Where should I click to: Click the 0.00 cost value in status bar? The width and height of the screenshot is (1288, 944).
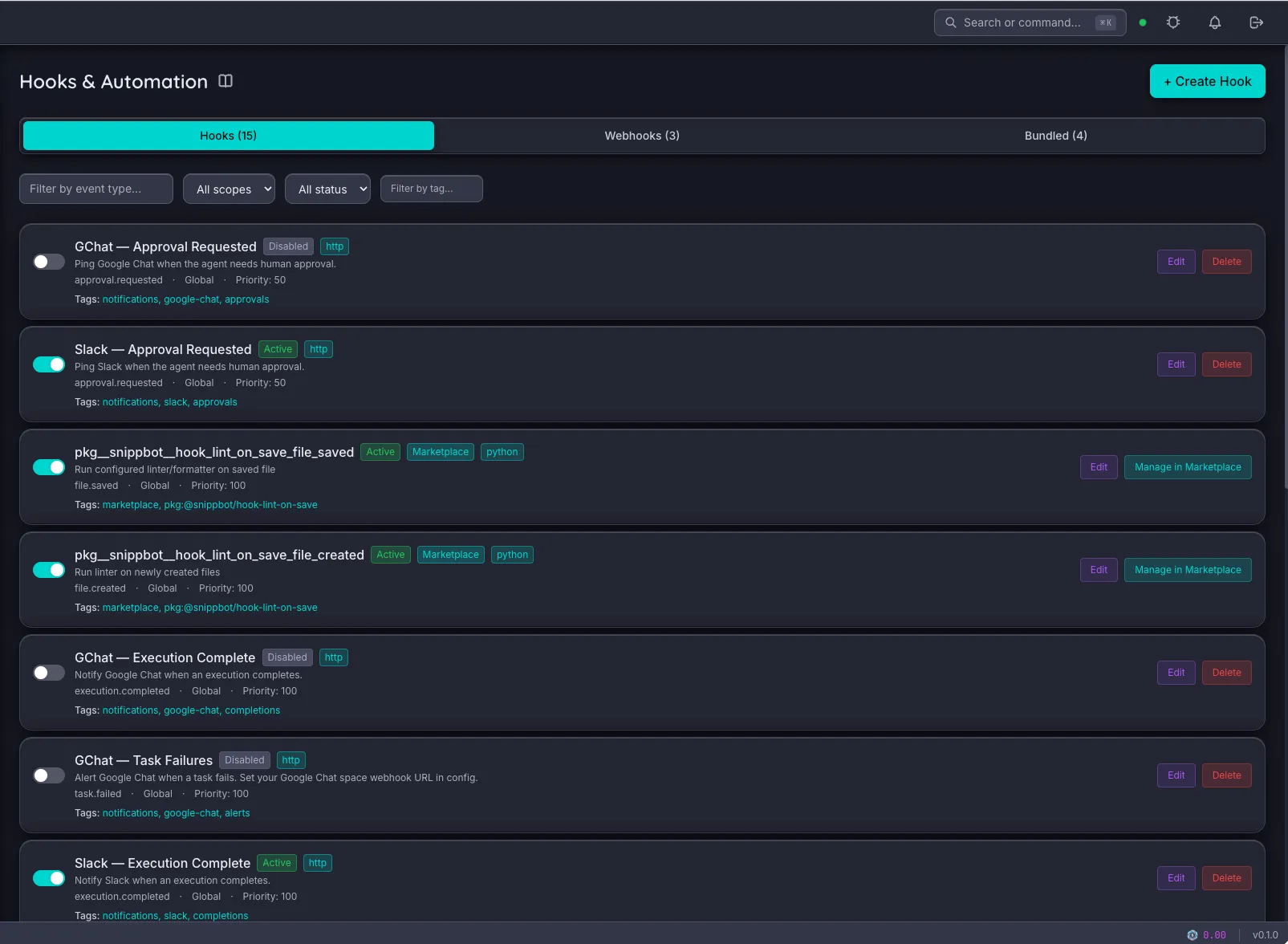[1214, 935]
